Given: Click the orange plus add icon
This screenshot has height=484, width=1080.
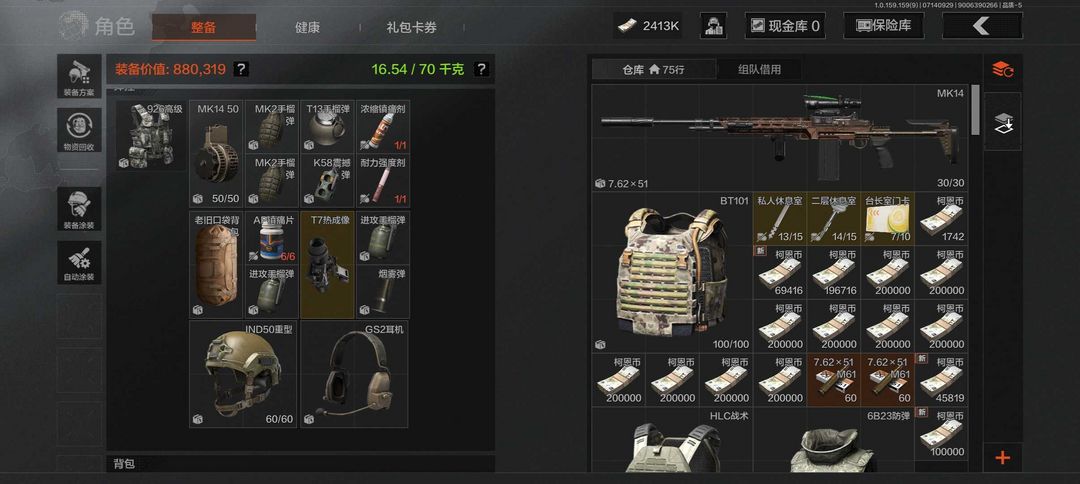Looking at the screenshot, I should tap(1002, 457).
